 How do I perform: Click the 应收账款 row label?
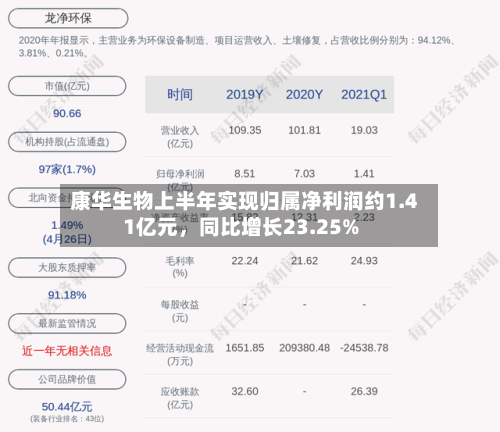coord(180,398)
